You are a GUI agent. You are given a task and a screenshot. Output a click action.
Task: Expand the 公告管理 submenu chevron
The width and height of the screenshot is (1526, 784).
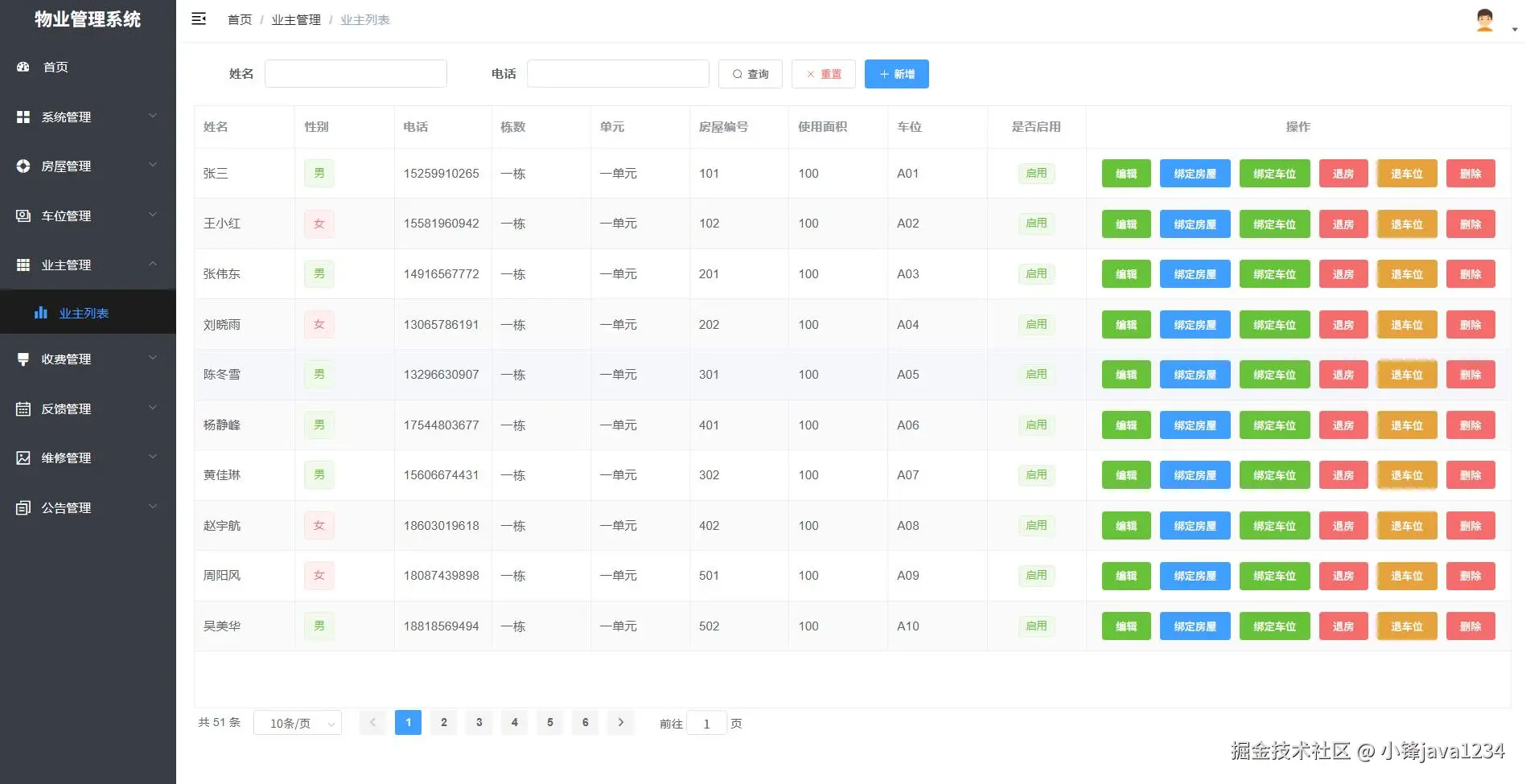pyautogui.click(x=153, y=507)
